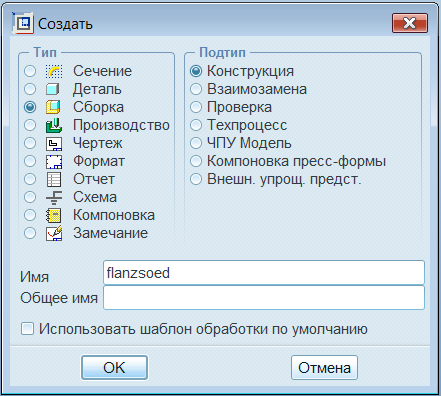This screenshot has width=441, height=396.
Task: Focus the empty Общее имя field
Action: click(x=264, y=298)
